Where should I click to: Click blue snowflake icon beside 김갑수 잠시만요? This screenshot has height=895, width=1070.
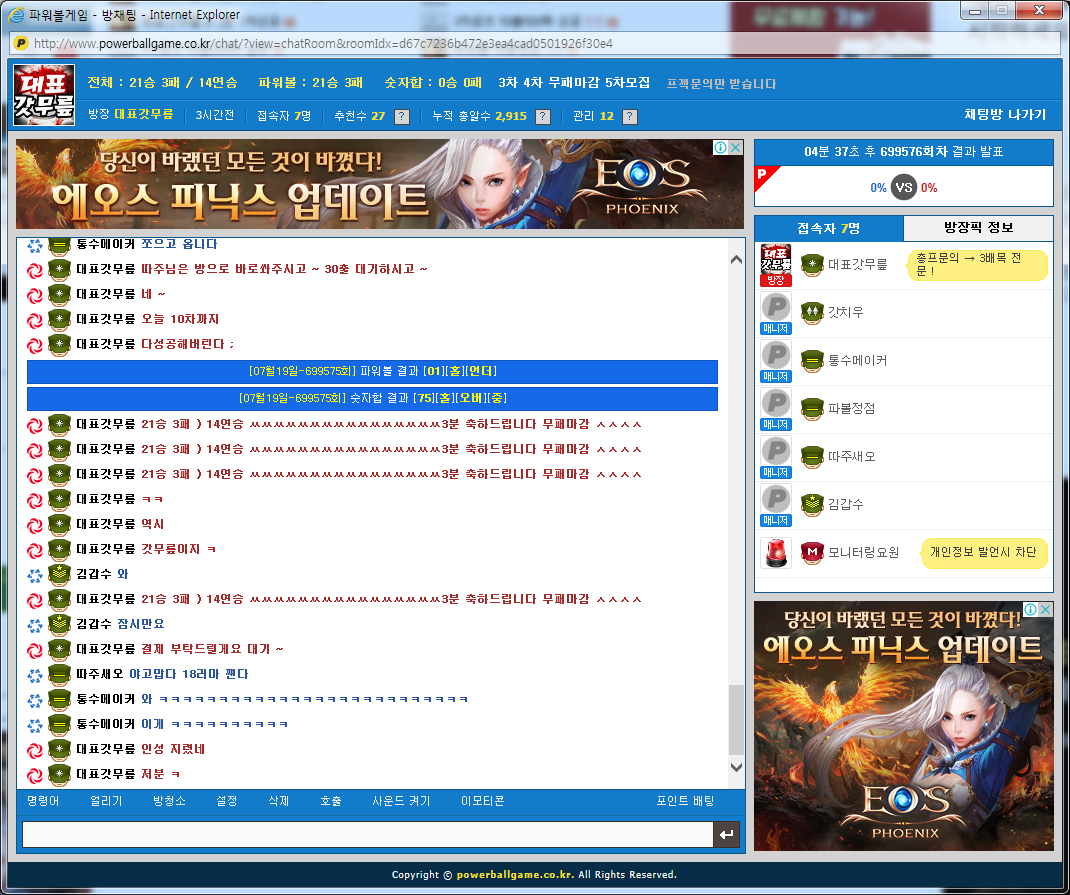(35, 625)
